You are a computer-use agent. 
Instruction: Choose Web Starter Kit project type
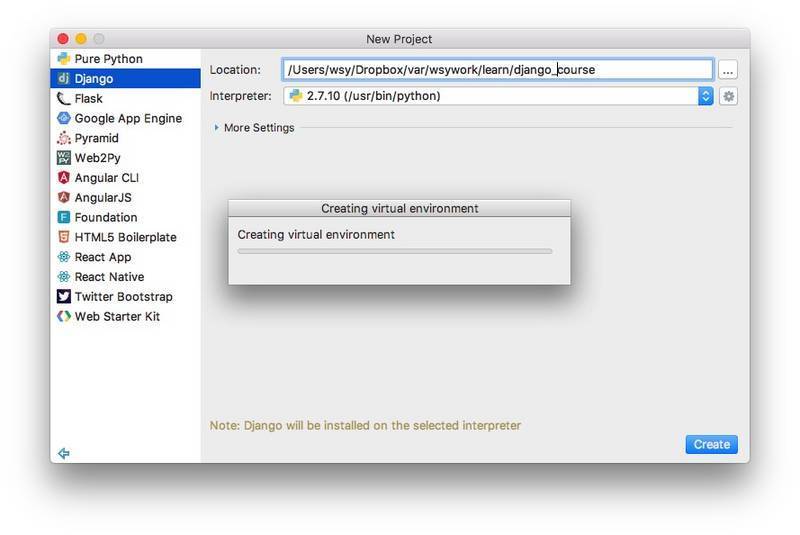[126, 316]
